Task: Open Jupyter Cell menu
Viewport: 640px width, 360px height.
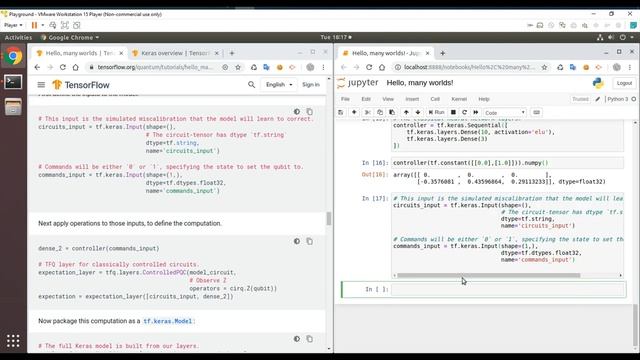Action: (435, 99)
